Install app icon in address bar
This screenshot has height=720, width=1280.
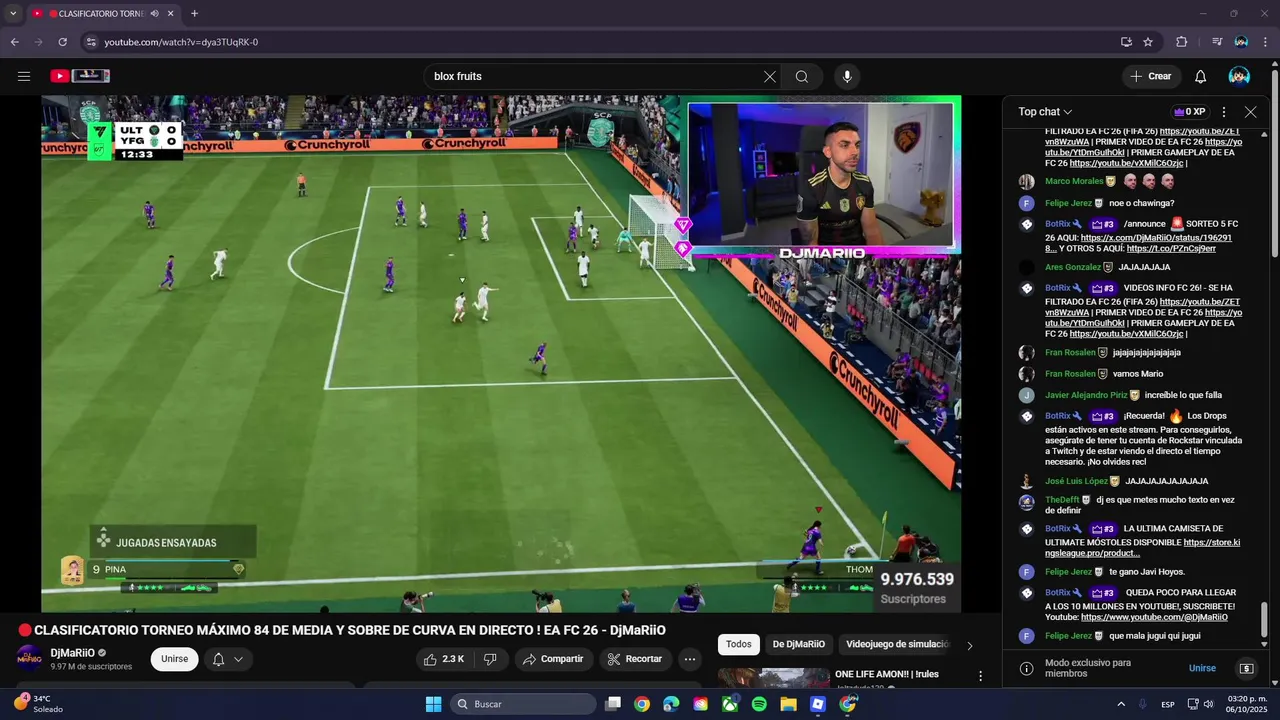(x=1126, y=42)
